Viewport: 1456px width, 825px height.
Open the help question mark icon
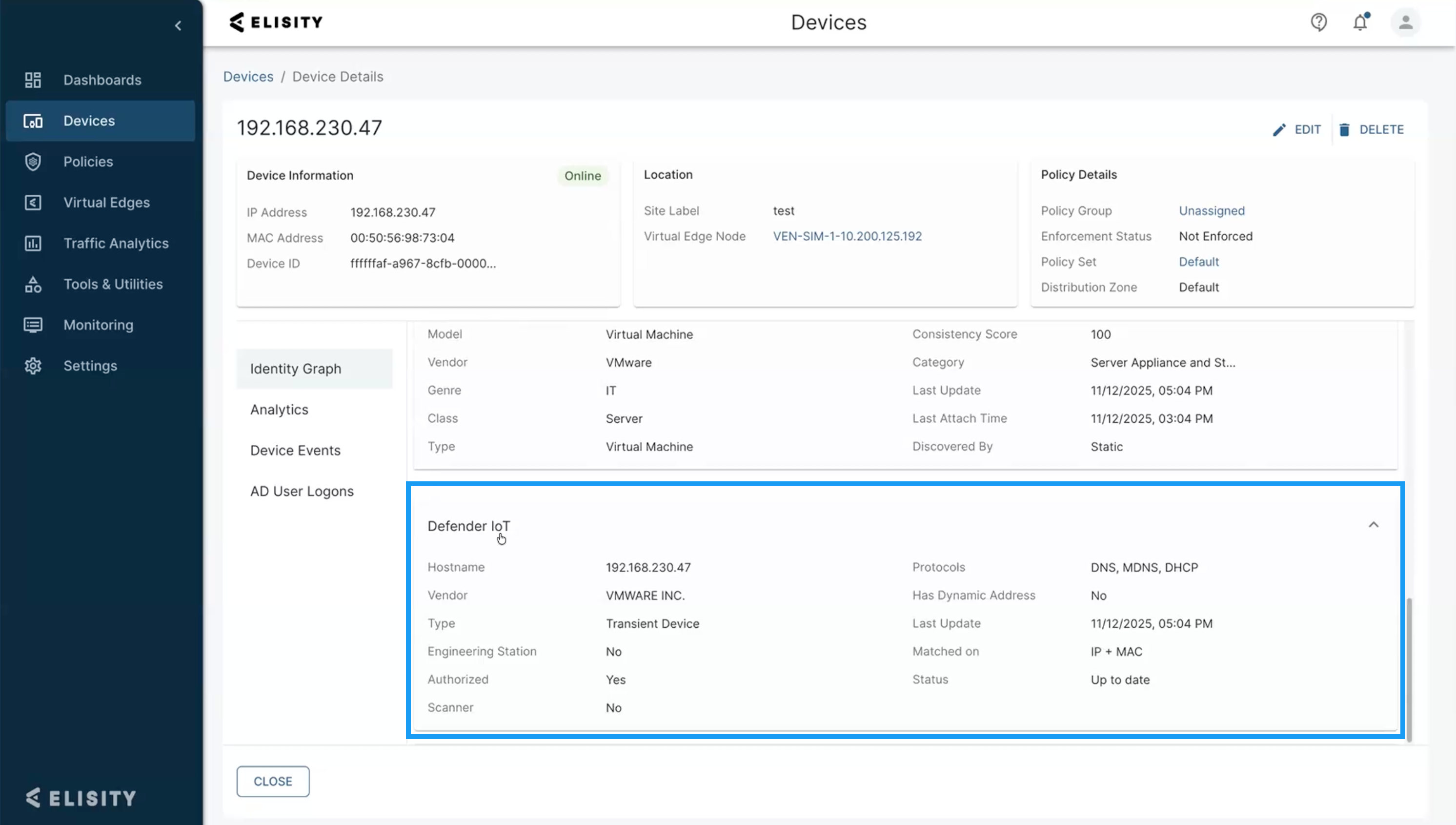coord(1318,22)
